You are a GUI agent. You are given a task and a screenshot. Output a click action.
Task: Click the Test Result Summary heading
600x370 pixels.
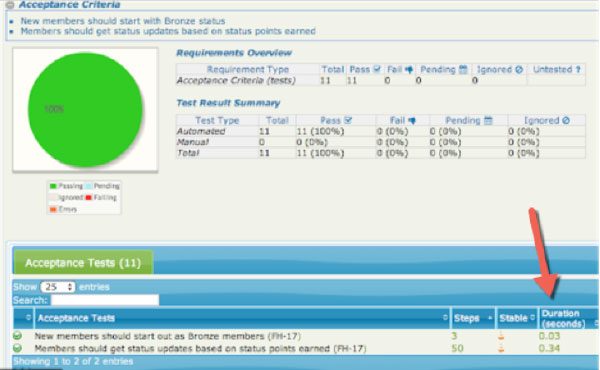coord(228,103)
